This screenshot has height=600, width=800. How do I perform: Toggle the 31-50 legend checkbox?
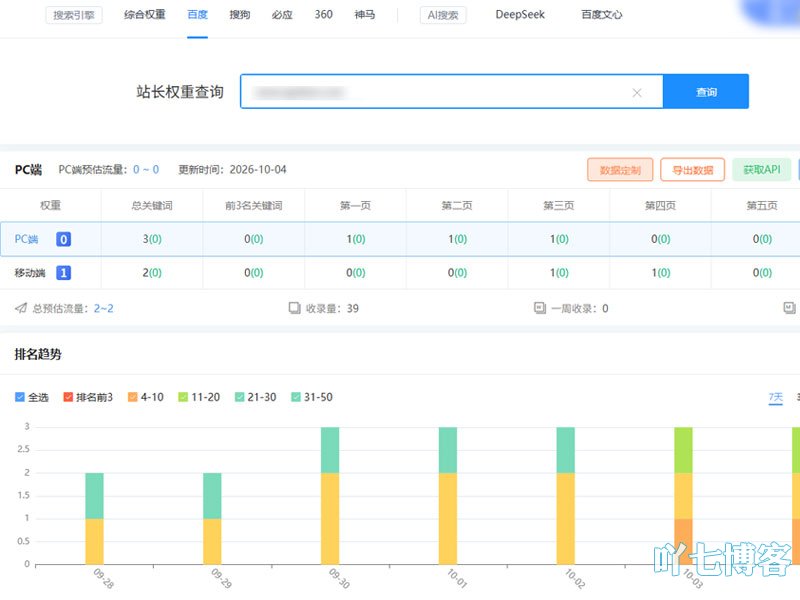pos(295,397)
